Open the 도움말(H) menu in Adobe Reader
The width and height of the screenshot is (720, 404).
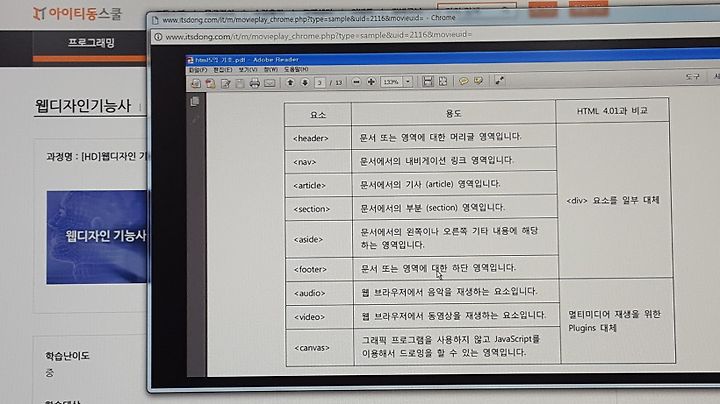coord(296,69)
